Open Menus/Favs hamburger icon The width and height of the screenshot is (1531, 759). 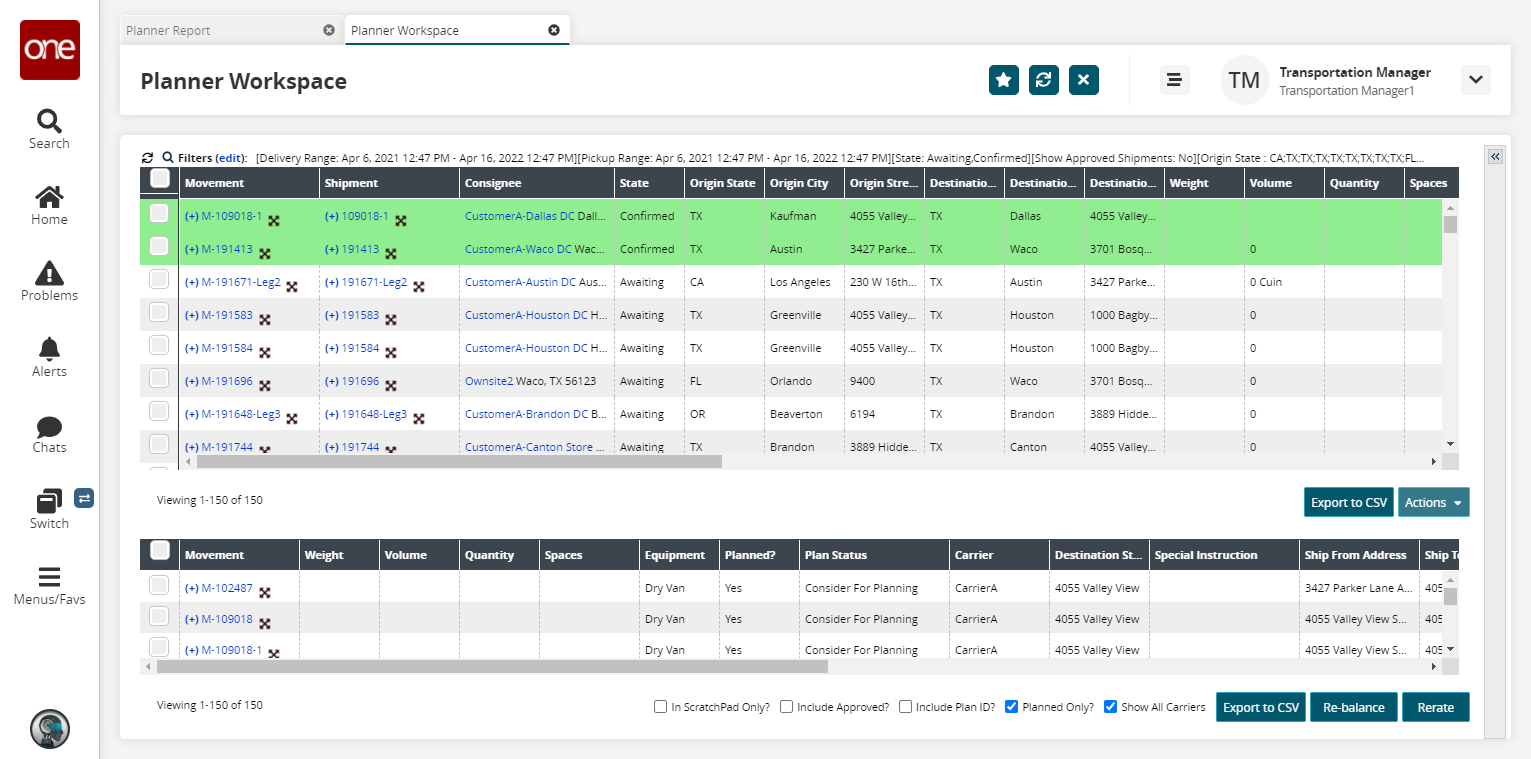[49, 578]
